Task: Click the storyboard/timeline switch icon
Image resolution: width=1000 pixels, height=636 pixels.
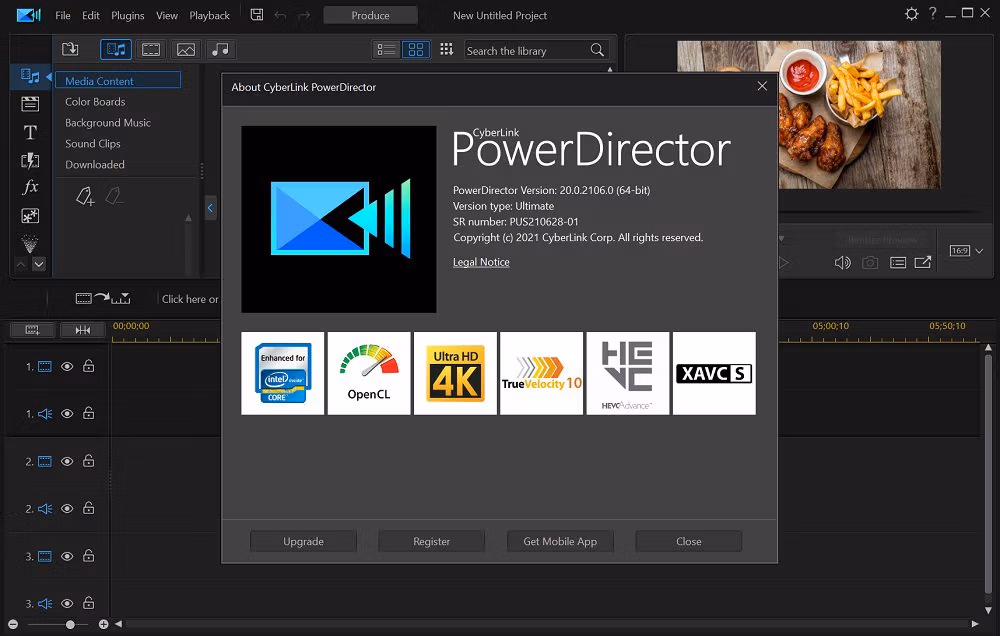Action: point(103,298)
